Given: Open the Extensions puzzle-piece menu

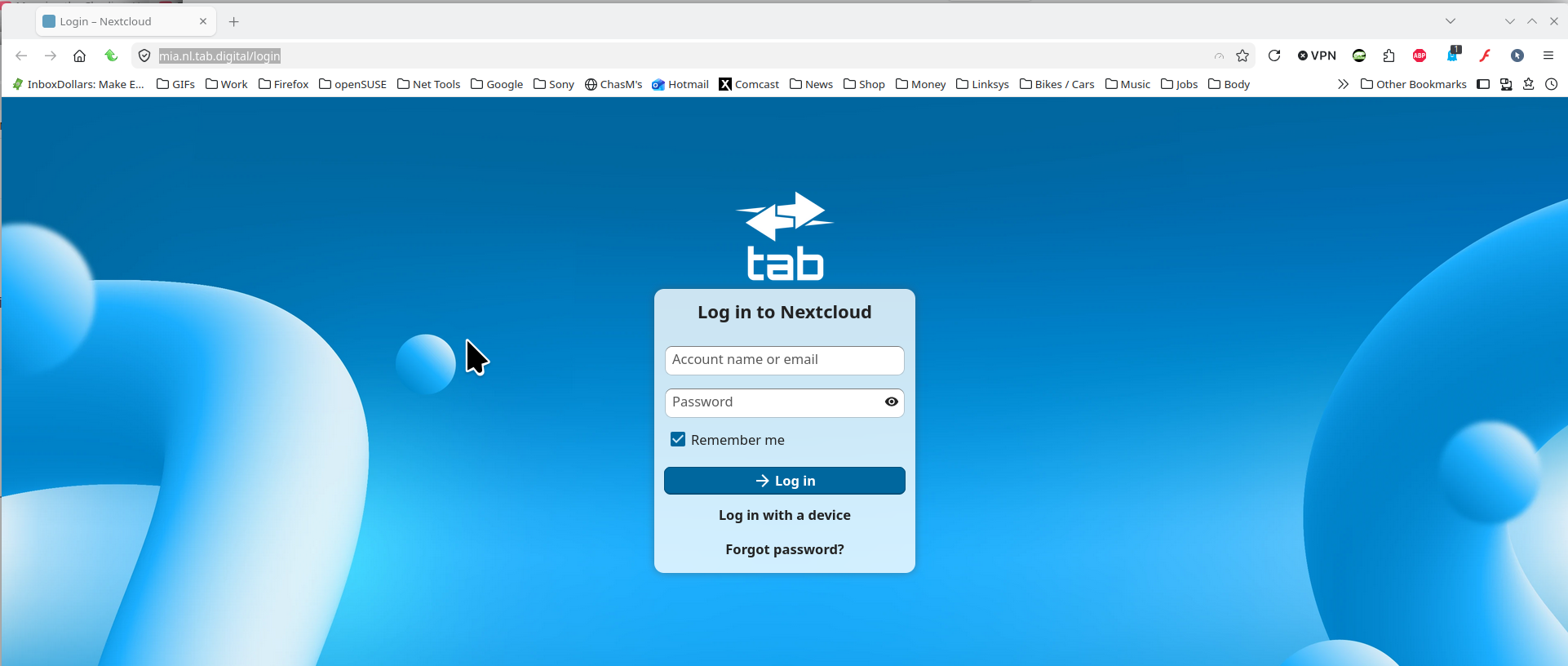Looking at the screenshot, I should pyautogui.click(x=1389, y=55).
